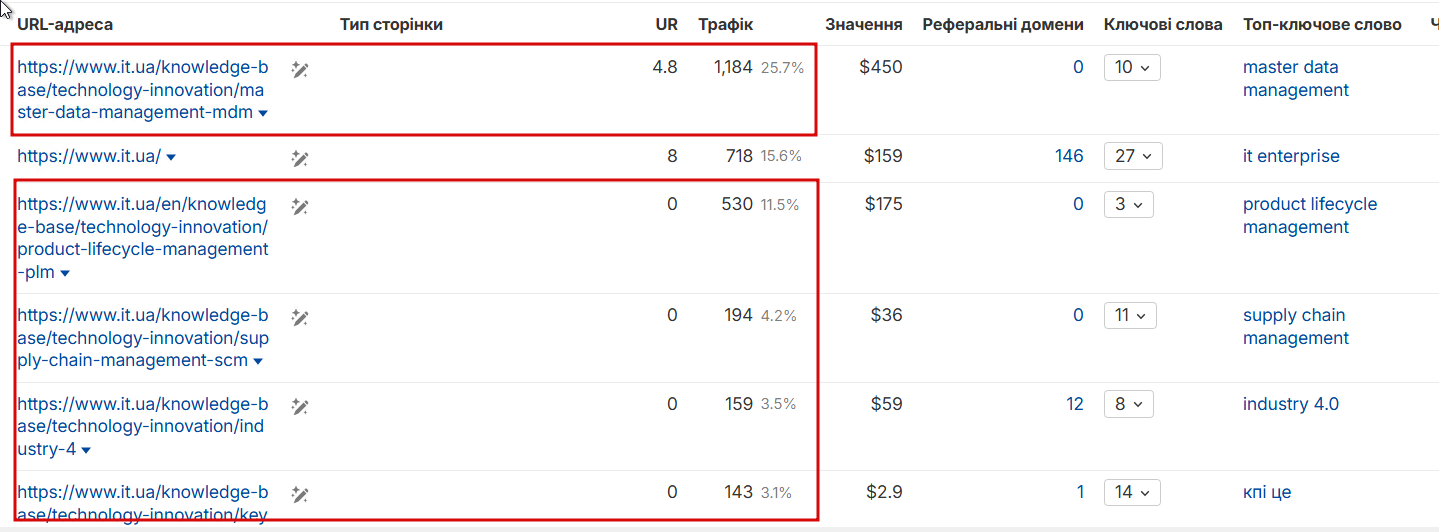The width and height of the screenshot is (1439, 532).
Task: Click magic wand icon beside industry-4 URL
Action: click(300, 406)
